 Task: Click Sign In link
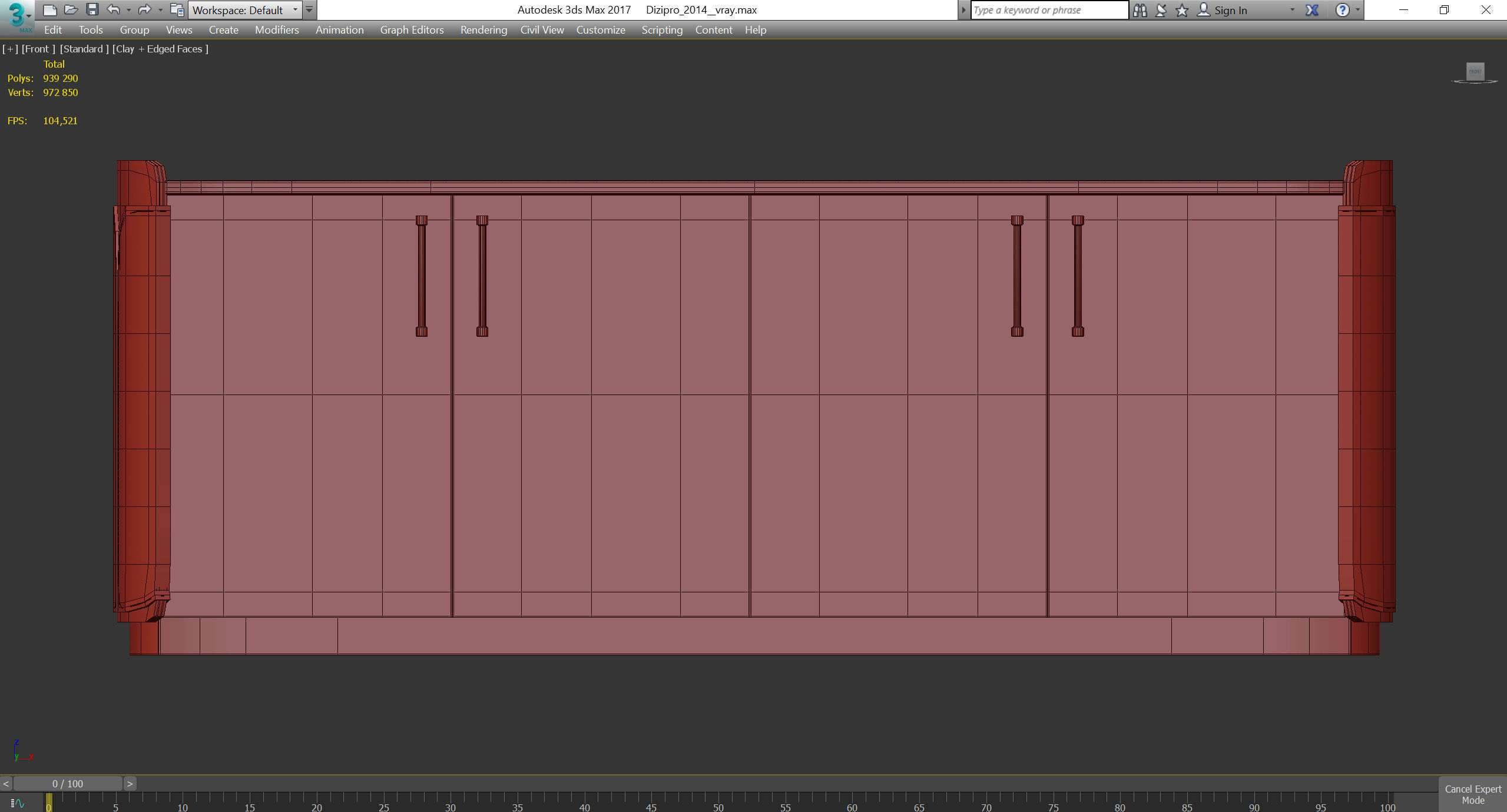(1230, 10)
